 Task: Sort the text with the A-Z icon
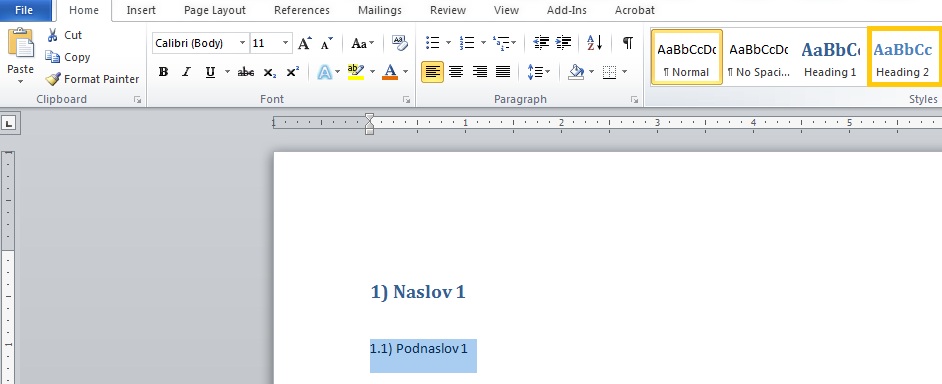click(x=594, y=43)
